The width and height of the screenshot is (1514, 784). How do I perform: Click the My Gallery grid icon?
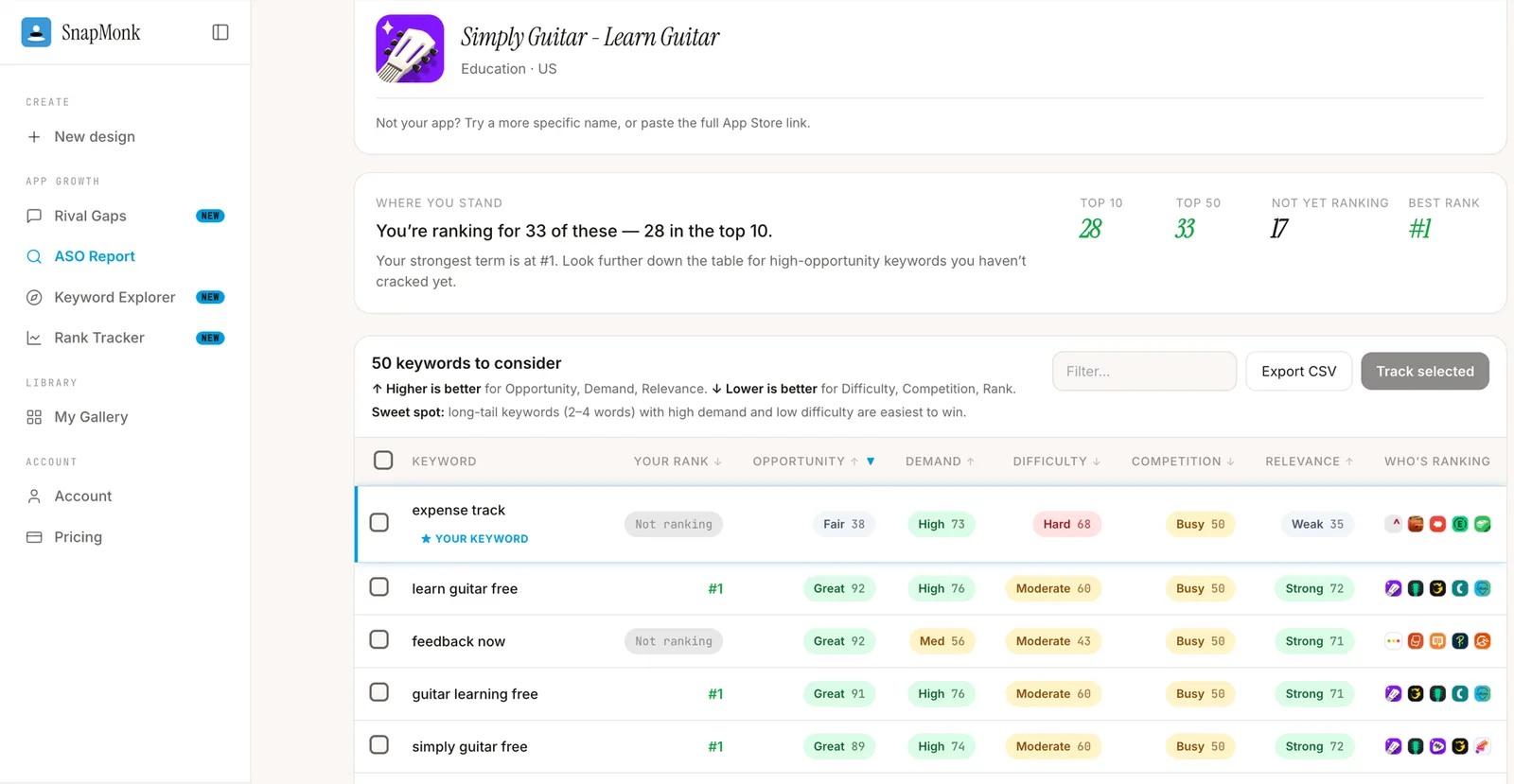pyautogui.click(x=34, y=417)
